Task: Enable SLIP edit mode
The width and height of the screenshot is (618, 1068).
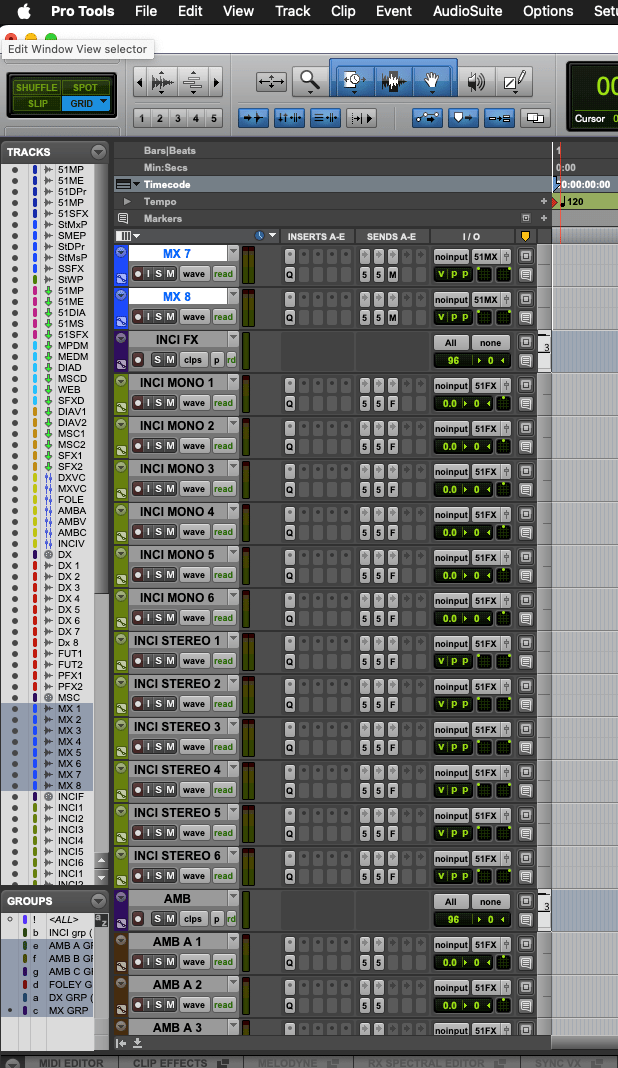Action: click(x=37, y=104)
